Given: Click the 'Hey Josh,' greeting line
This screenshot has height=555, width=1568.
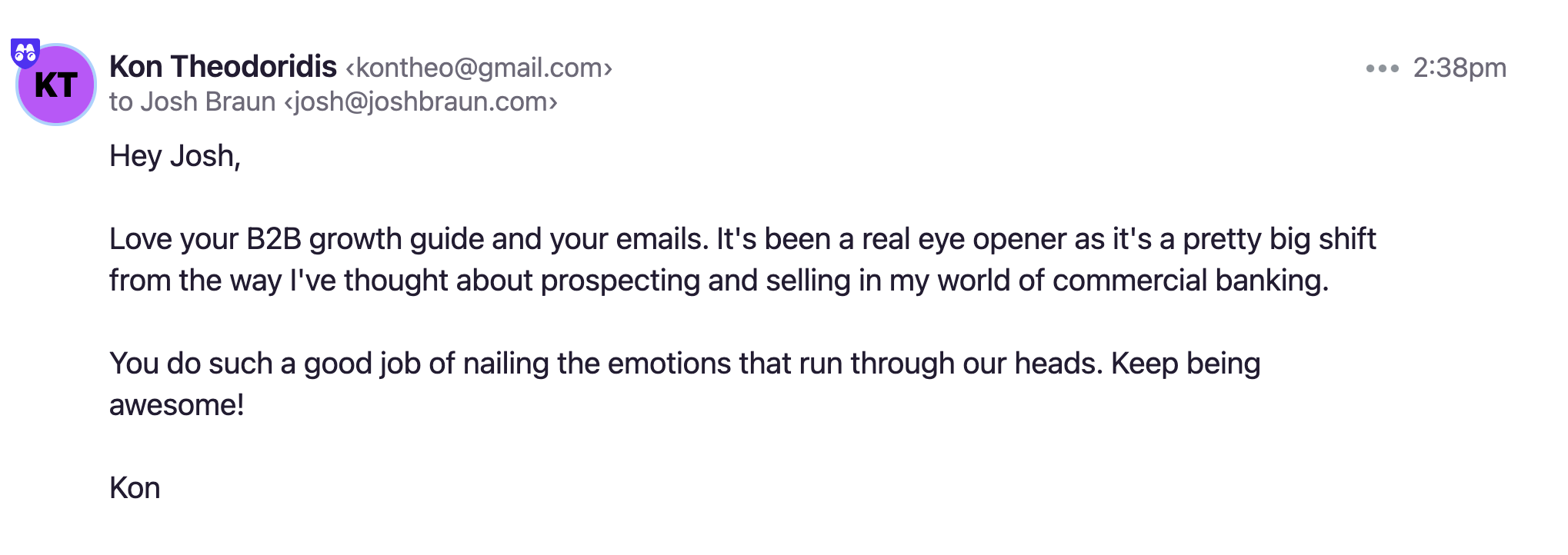Looking at the screenshot, I should coord(175,156).
